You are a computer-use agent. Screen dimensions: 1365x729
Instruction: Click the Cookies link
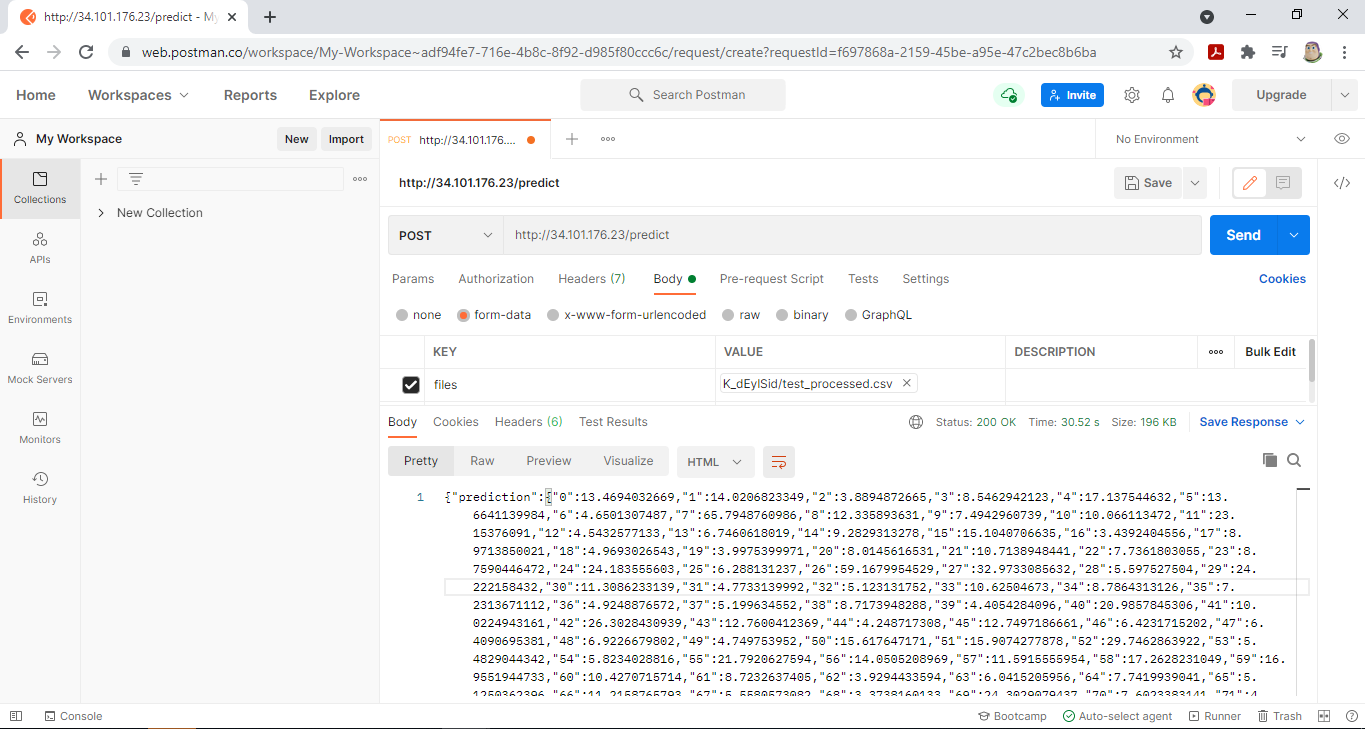[1282, 279]
